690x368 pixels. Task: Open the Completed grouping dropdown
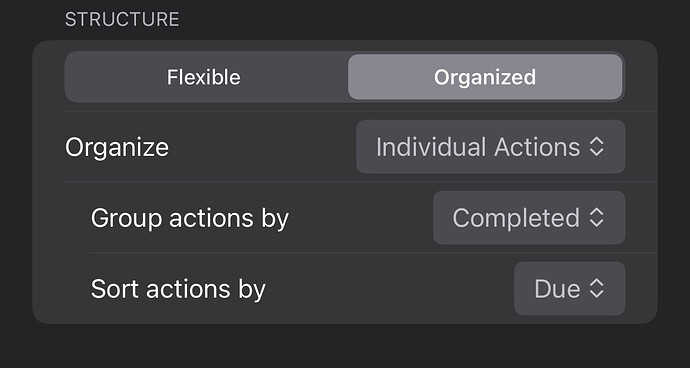coord(529,218)
